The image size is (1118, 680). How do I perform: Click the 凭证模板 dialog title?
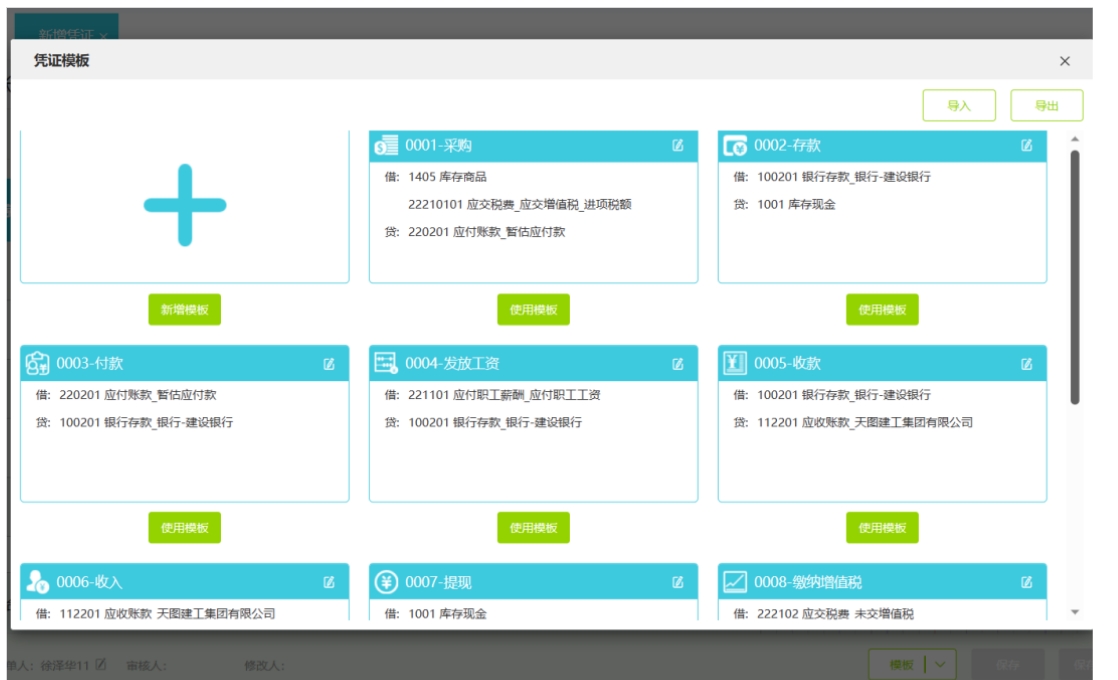pos(61,61)
